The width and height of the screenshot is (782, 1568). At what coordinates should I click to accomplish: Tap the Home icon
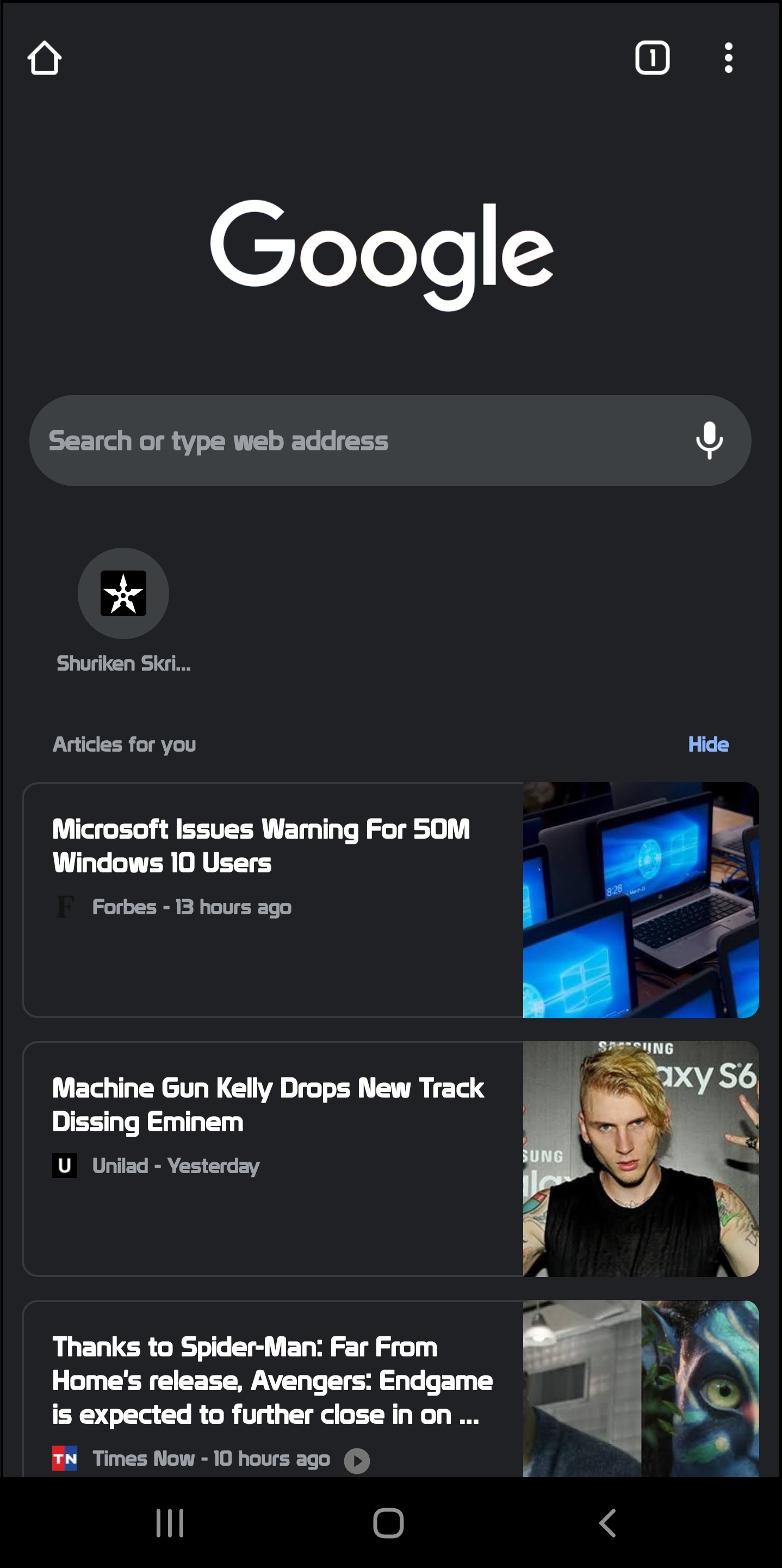tap(45, 58)
